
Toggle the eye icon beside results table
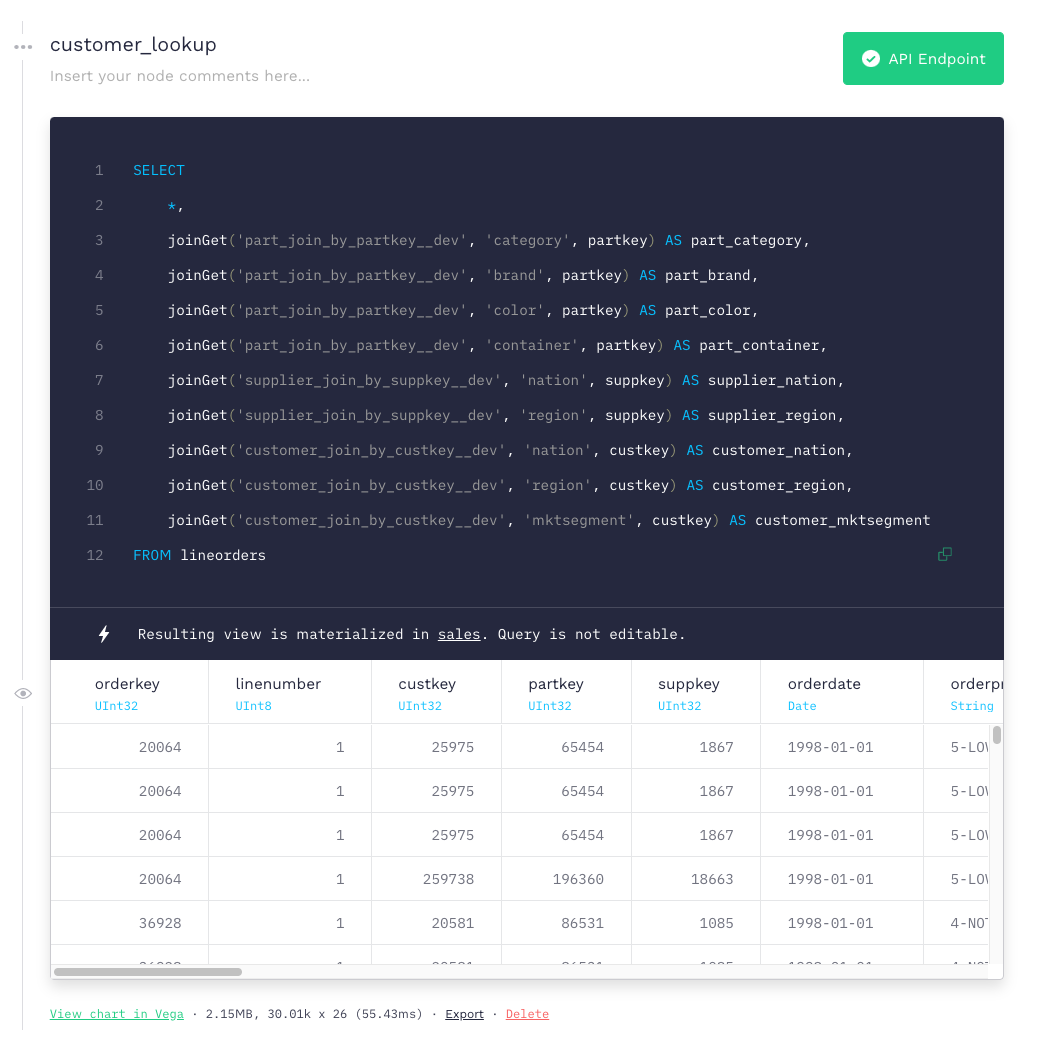23,693
